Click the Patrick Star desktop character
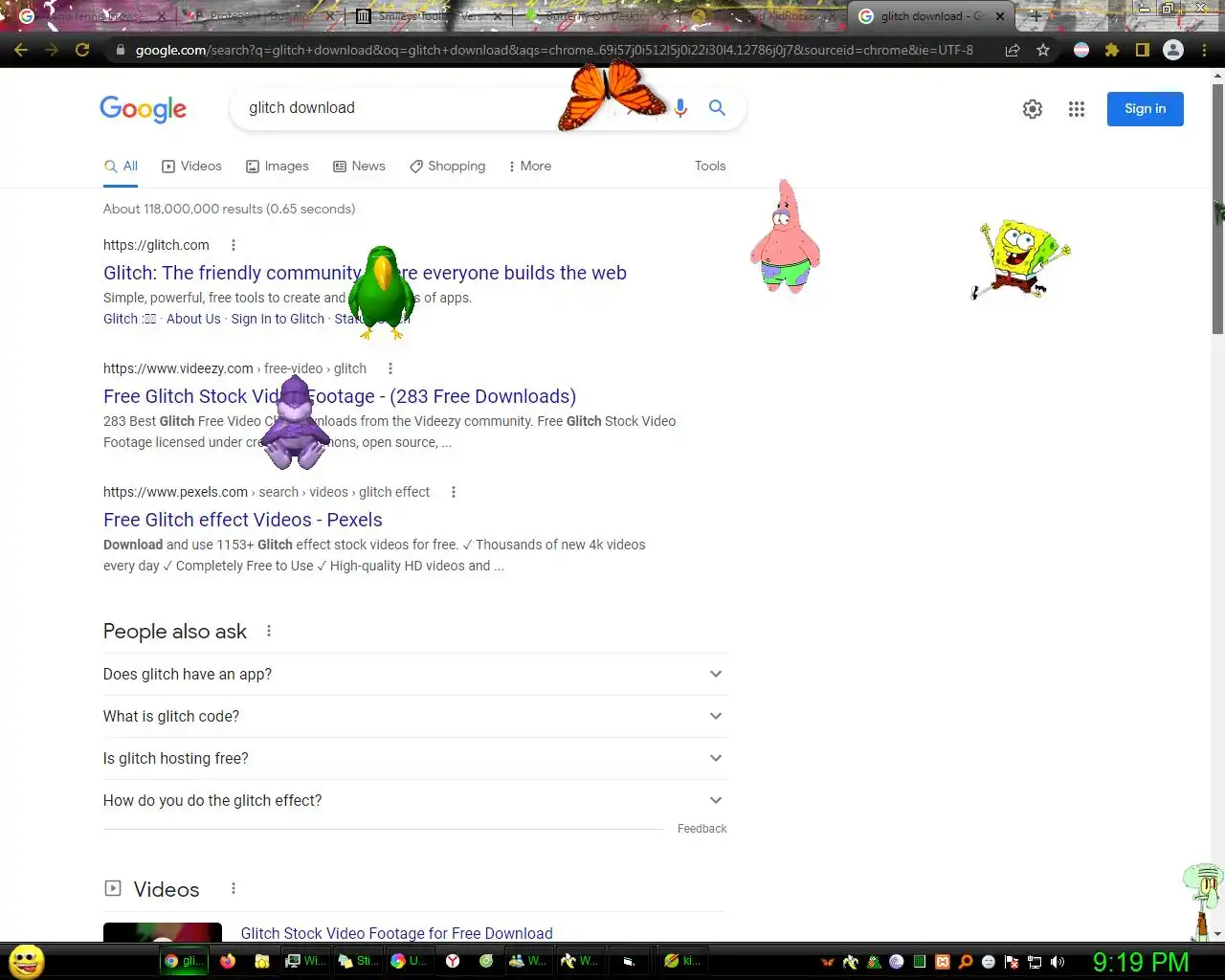Viewport: 1225px width, 980px height. [785, 236]
